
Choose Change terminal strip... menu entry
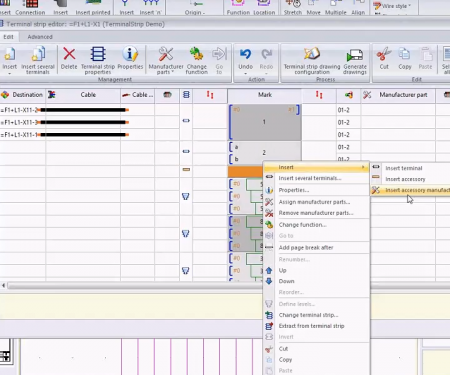(x=308, y=315)
